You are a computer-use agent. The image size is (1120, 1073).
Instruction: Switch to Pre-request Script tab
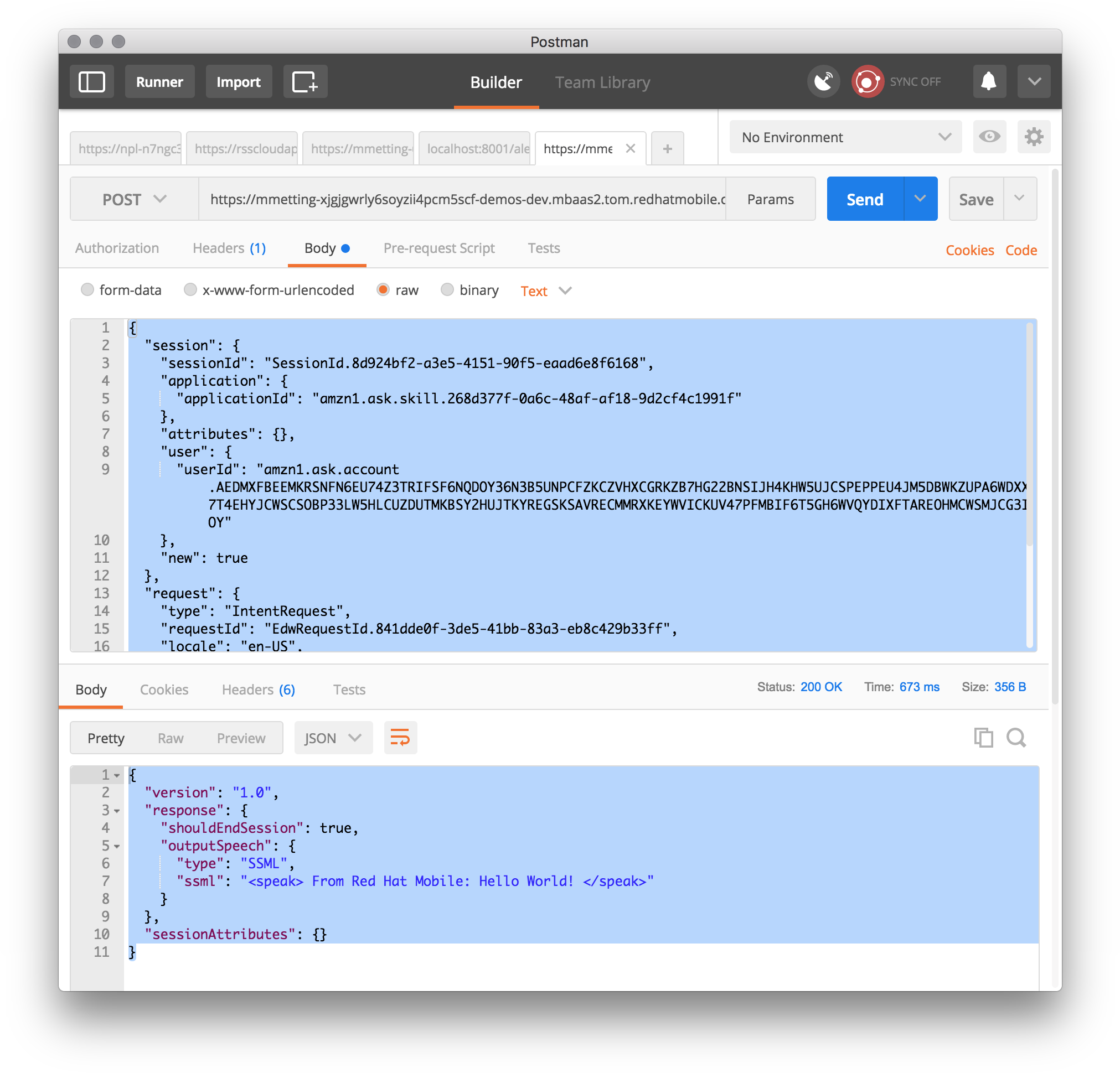click(x=439, y=248)
